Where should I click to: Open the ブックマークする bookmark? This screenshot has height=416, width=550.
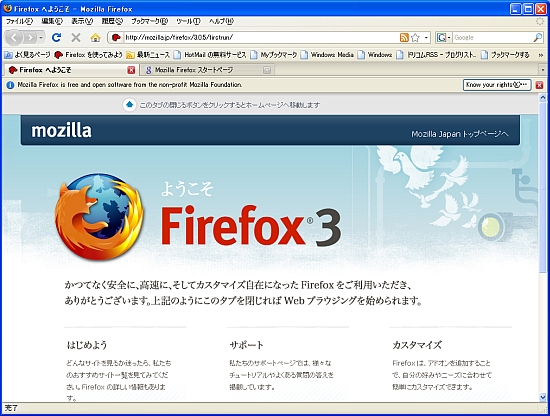point(505,55)
